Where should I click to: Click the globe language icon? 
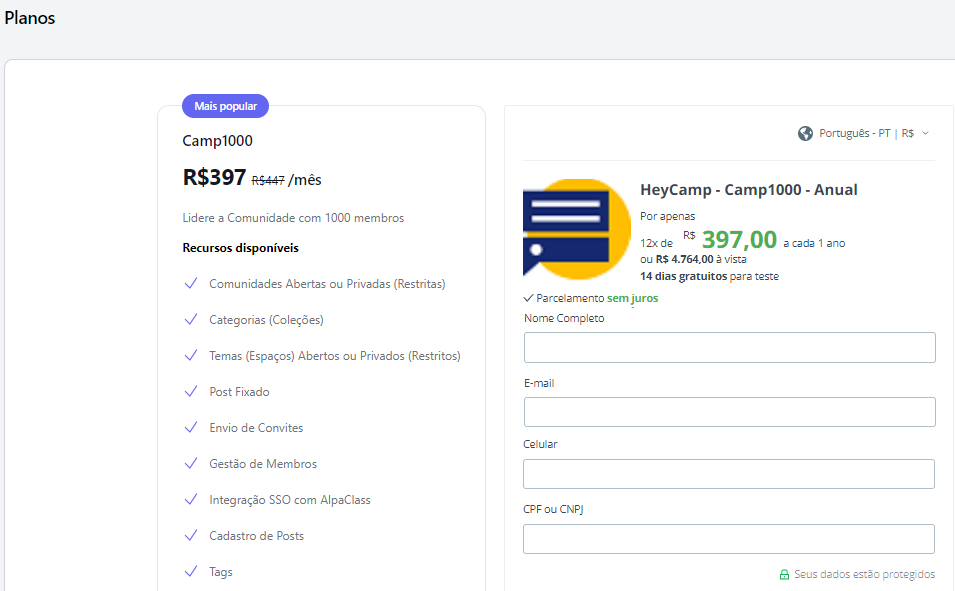805,133
